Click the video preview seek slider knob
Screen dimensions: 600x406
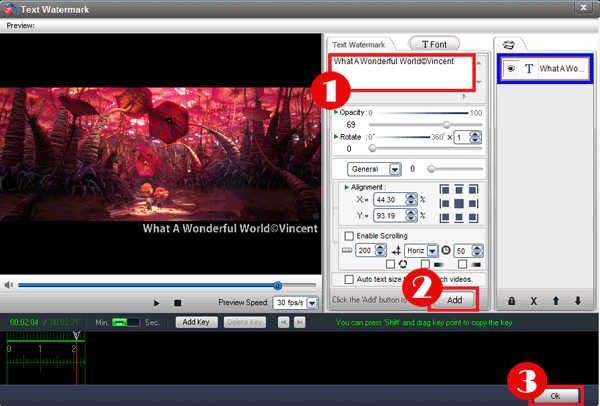tap(278, 285)
